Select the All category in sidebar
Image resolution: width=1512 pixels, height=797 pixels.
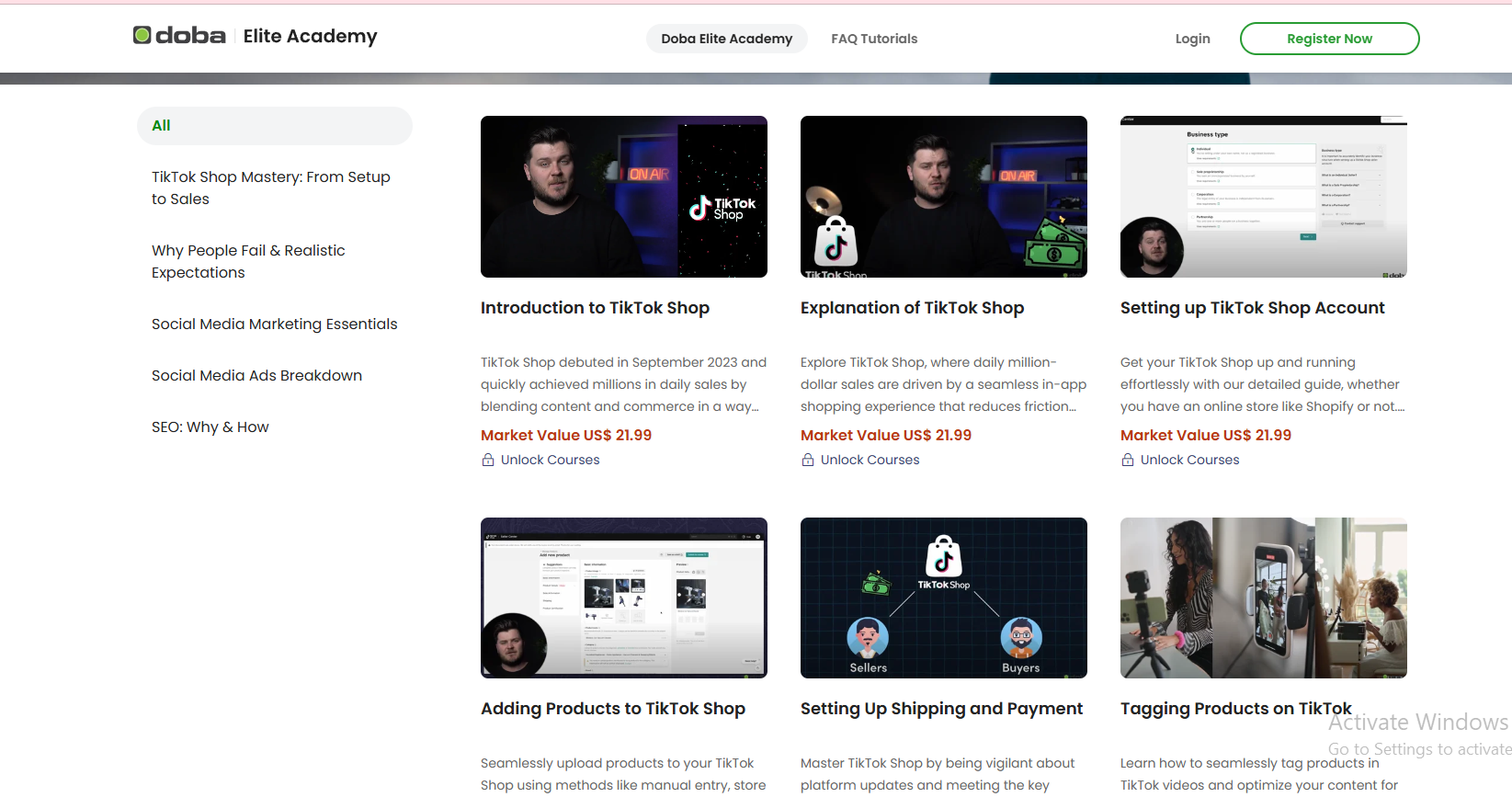click(275, 125)
